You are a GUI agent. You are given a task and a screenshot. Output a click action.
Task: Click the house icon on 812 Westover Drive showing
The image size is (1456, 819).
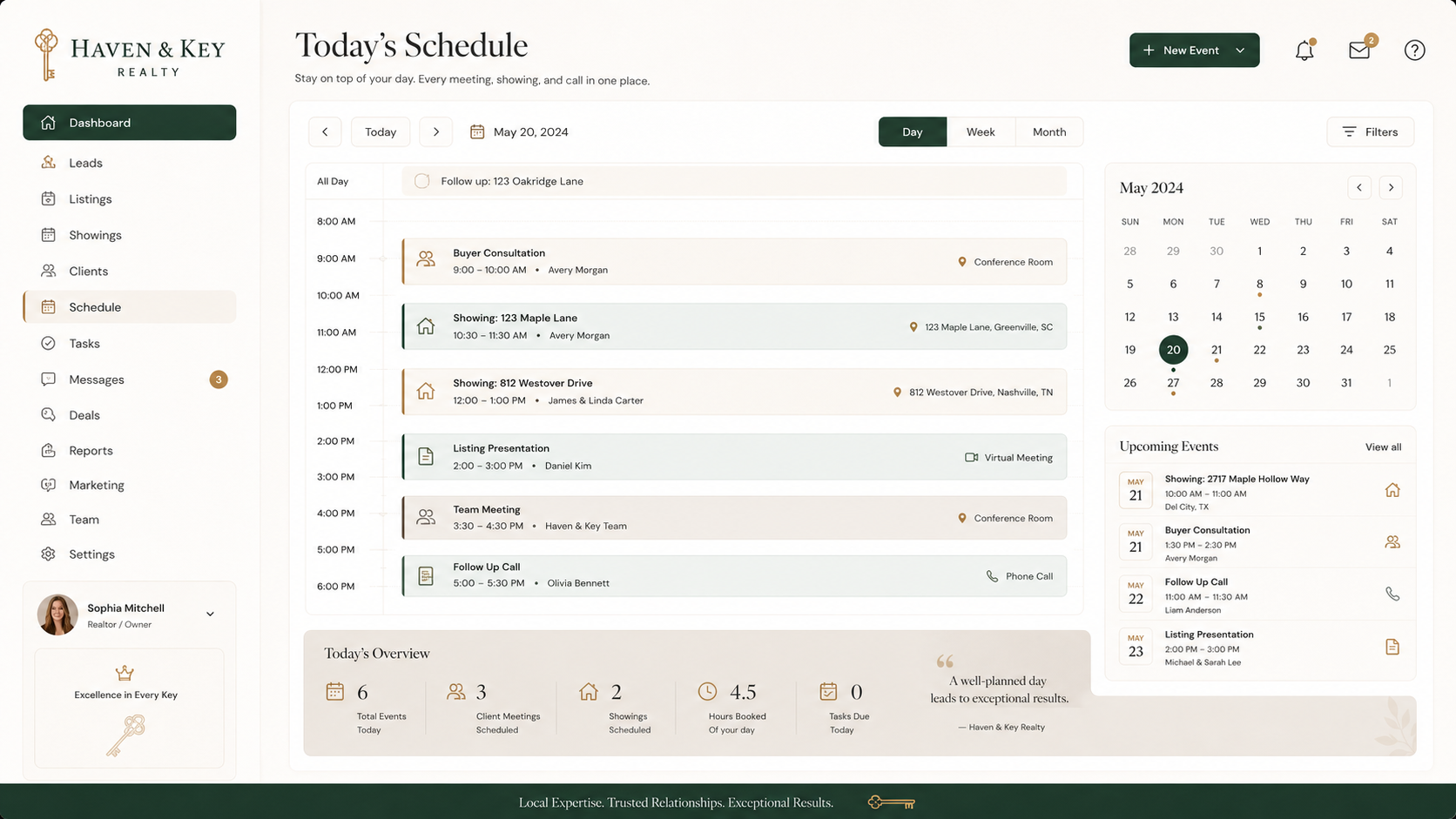(426, 391)
